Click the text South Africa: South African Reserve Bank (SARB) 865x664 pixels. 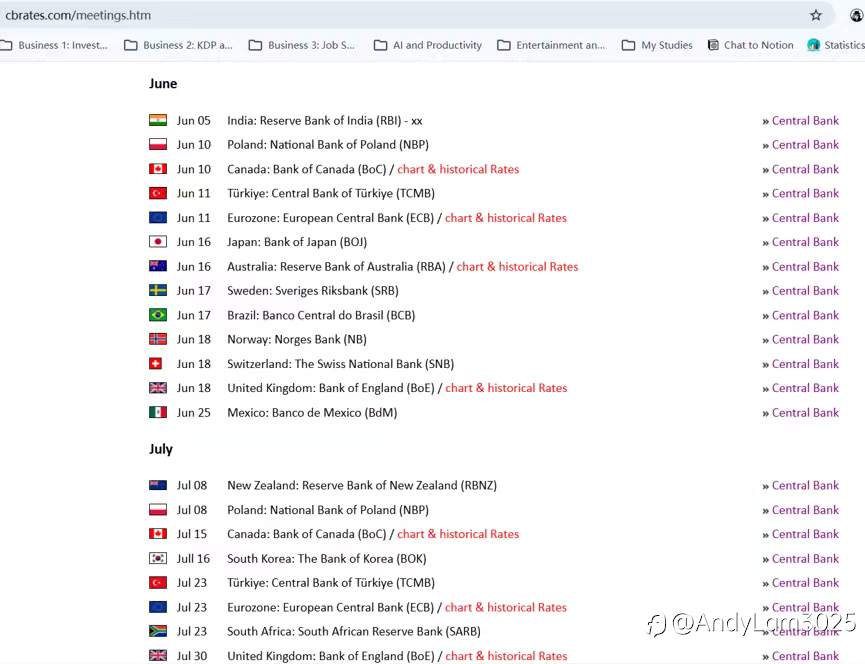pos(354,631)
